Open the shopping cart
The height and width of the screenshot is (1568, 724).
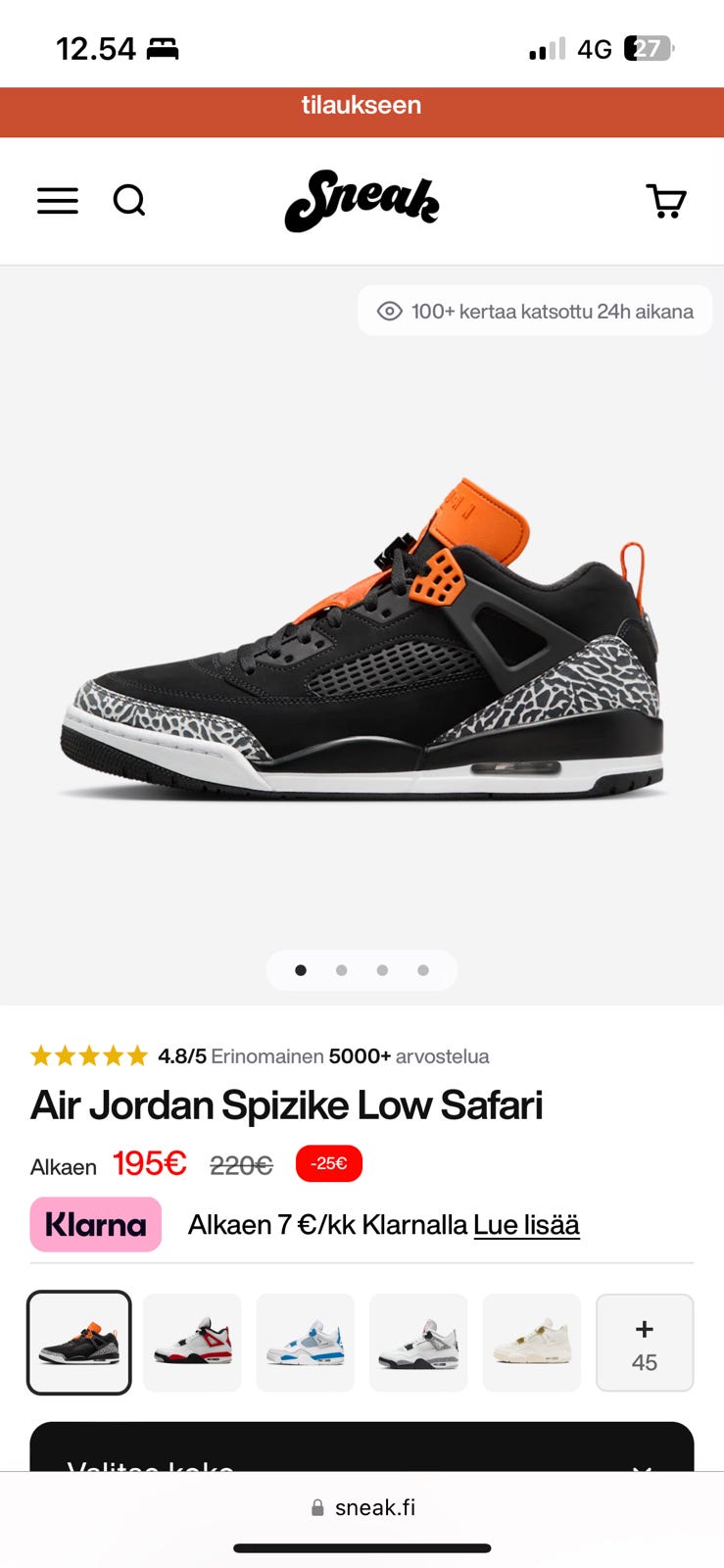pos(666,201)
